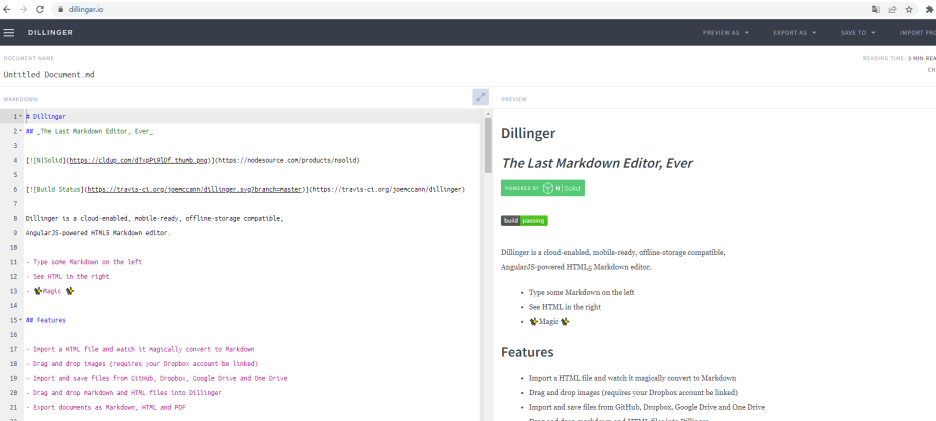Screen dimensions: 936x421
Task: Click the site padlock icon
Action: coord(60,10)
